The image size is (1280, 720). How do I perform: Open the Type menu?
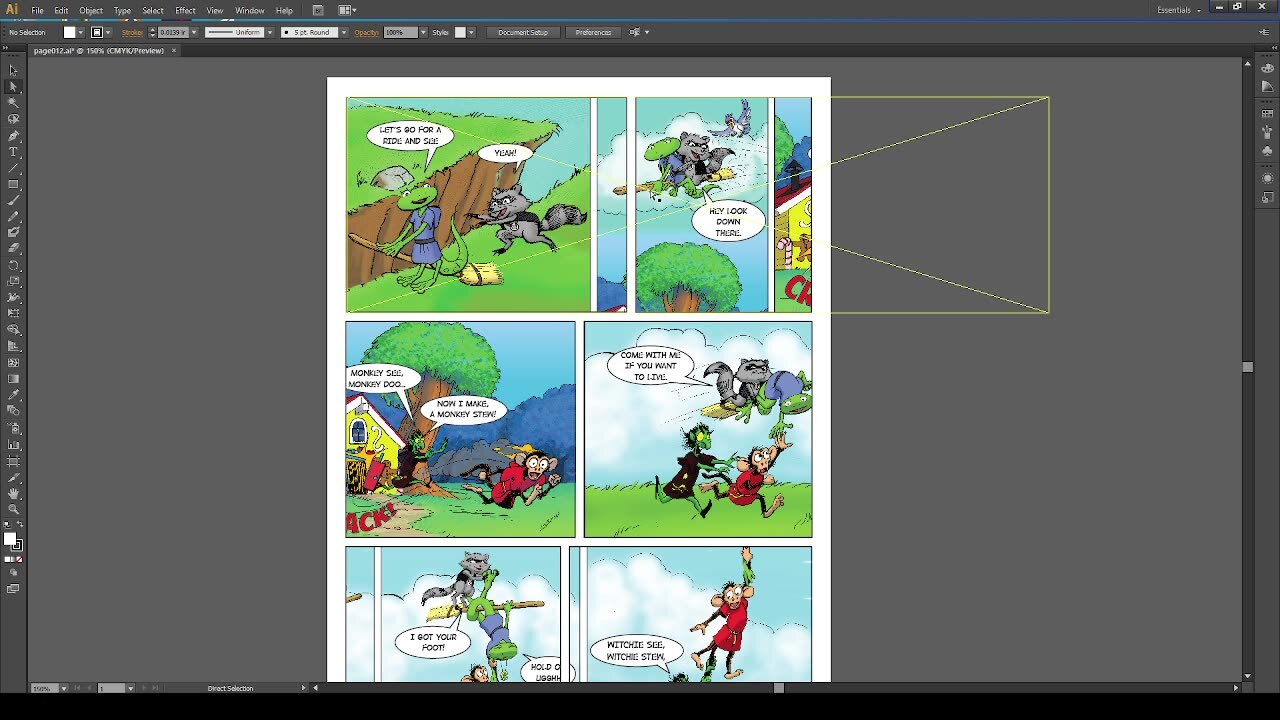122,10
